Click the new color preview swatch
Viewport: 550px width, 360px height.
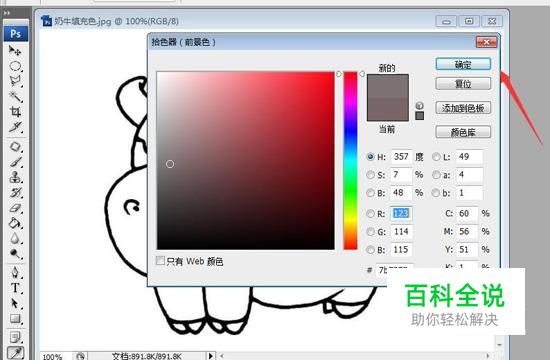tap(388, 86)
